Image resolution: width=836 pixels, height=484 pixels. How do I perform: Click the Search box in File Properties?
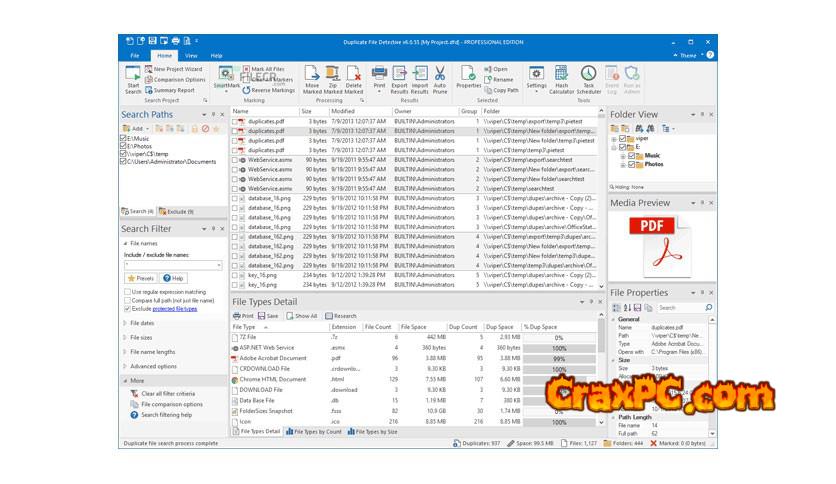point(680,308)
